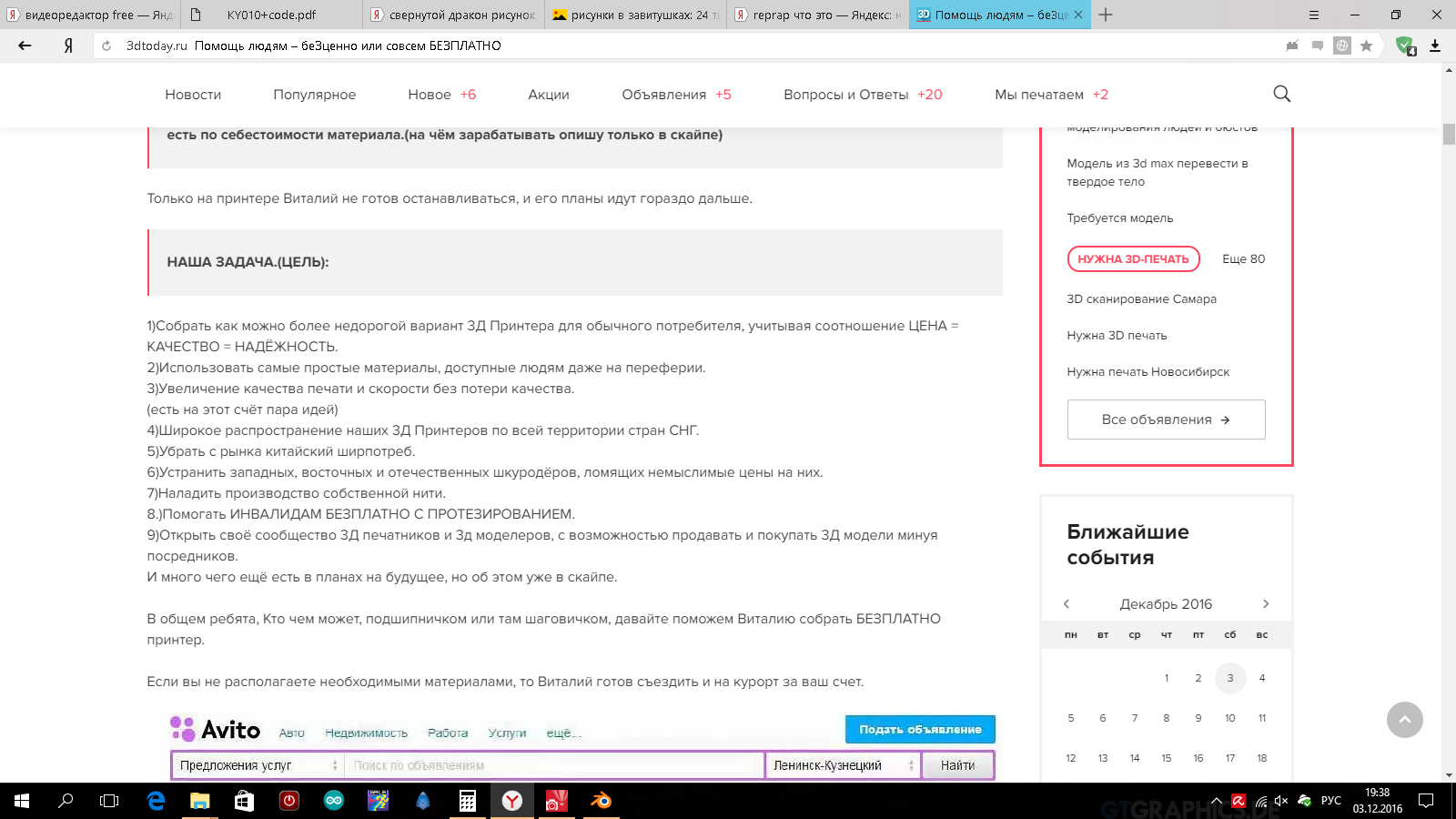
Task: Open the comments bubble icon in address bar
Action: tap(1317, 45)
